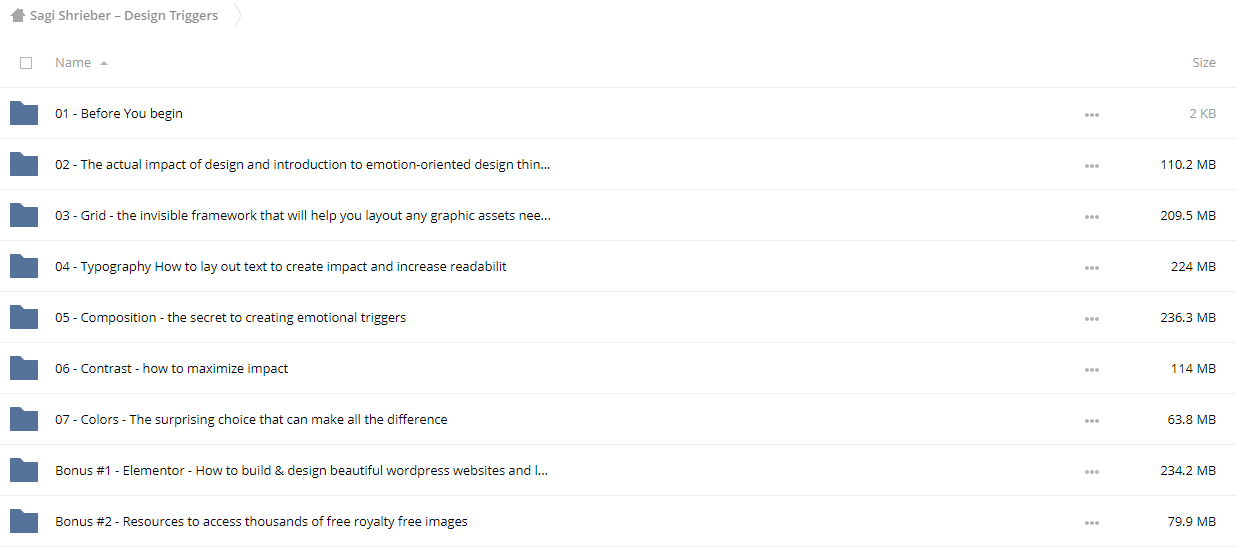Click the home icon in the breadcrumb
1237x548 pixels.
(x=17, y=16)
